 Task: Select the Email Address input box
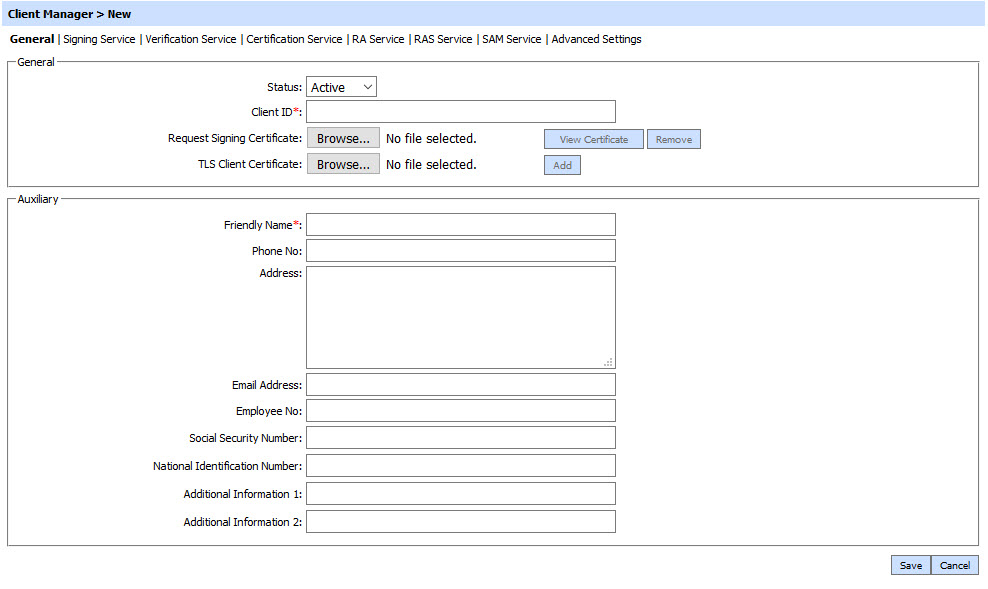[x=460, y=385]
